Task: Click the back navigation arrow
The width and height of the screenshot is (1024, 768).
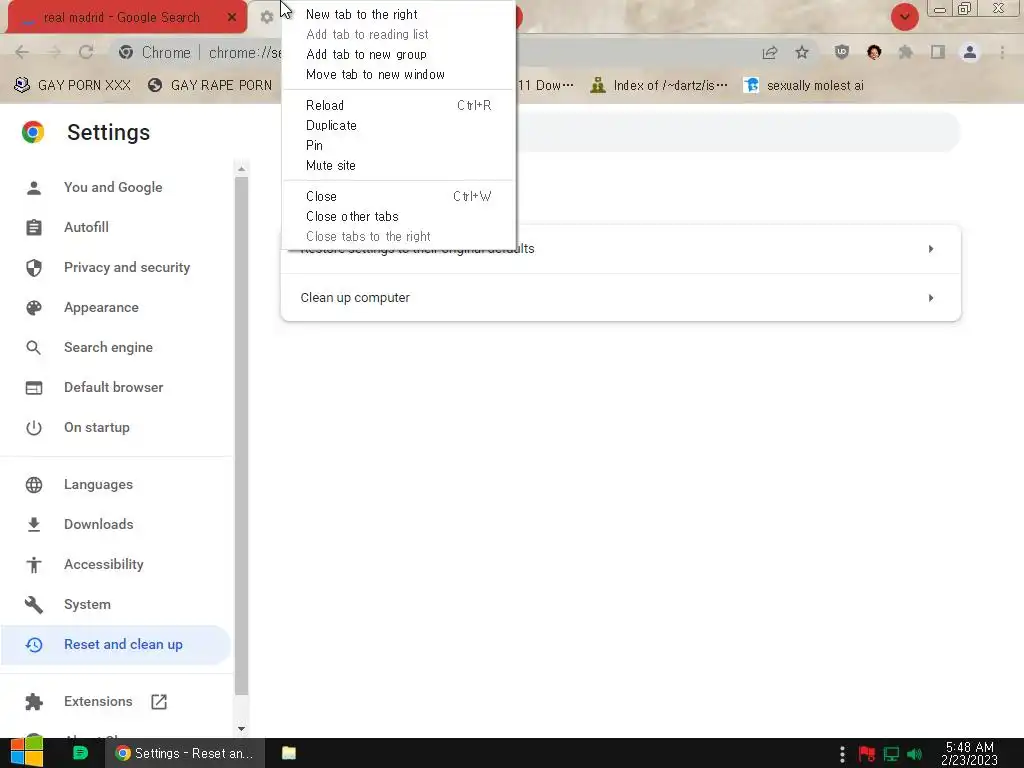Action: click(22, 52)
